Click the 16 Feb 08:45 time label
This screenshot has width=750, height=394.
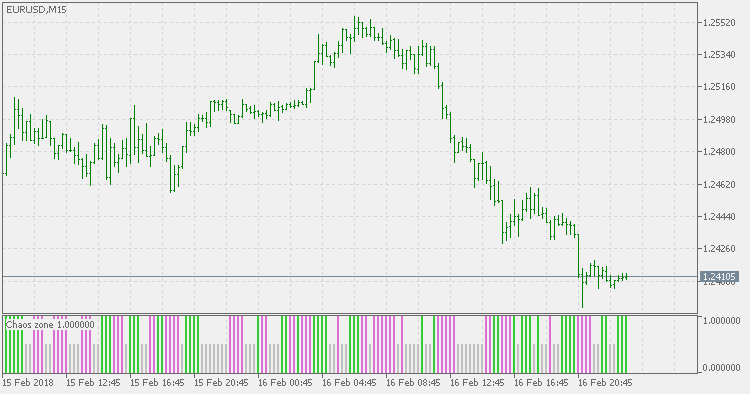pyautogui.click(x=414, y=383)
